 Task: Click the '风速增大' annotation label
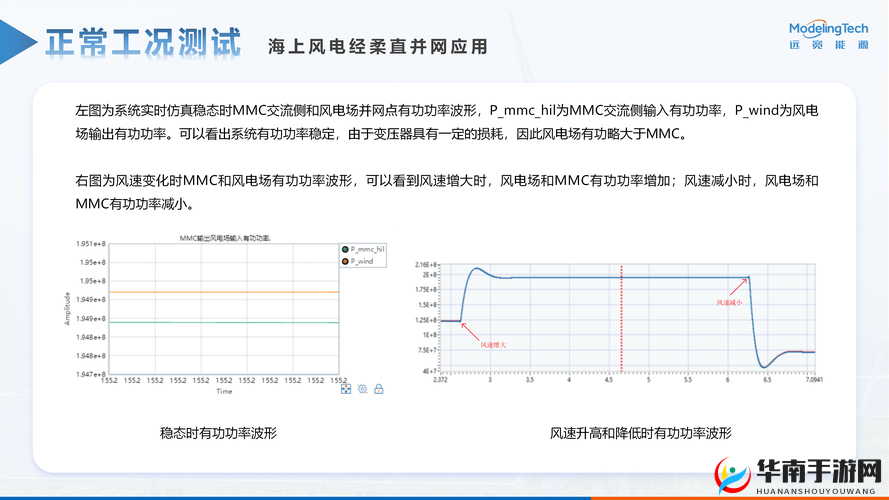point(493,345)
